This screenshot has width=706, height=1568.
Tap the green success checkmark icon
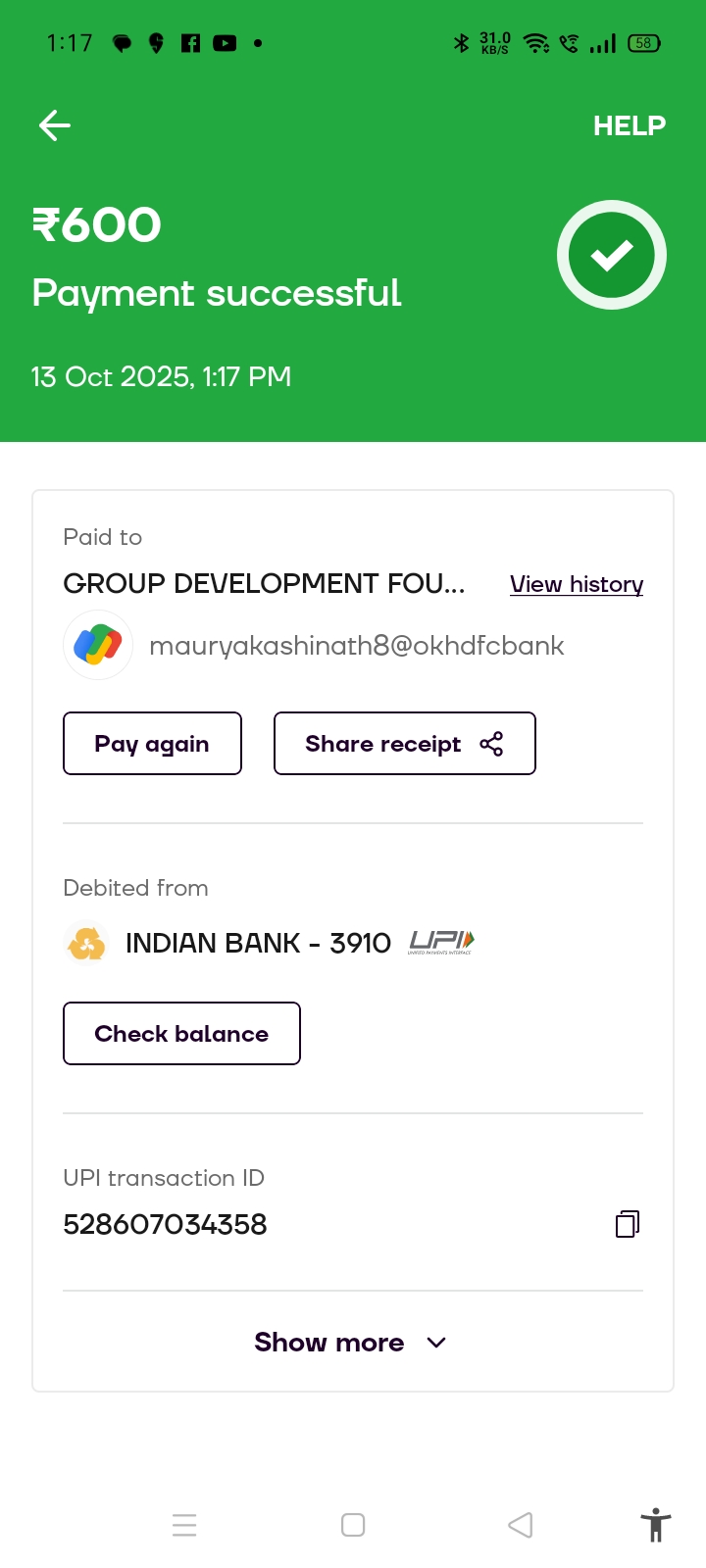[612, 255]
